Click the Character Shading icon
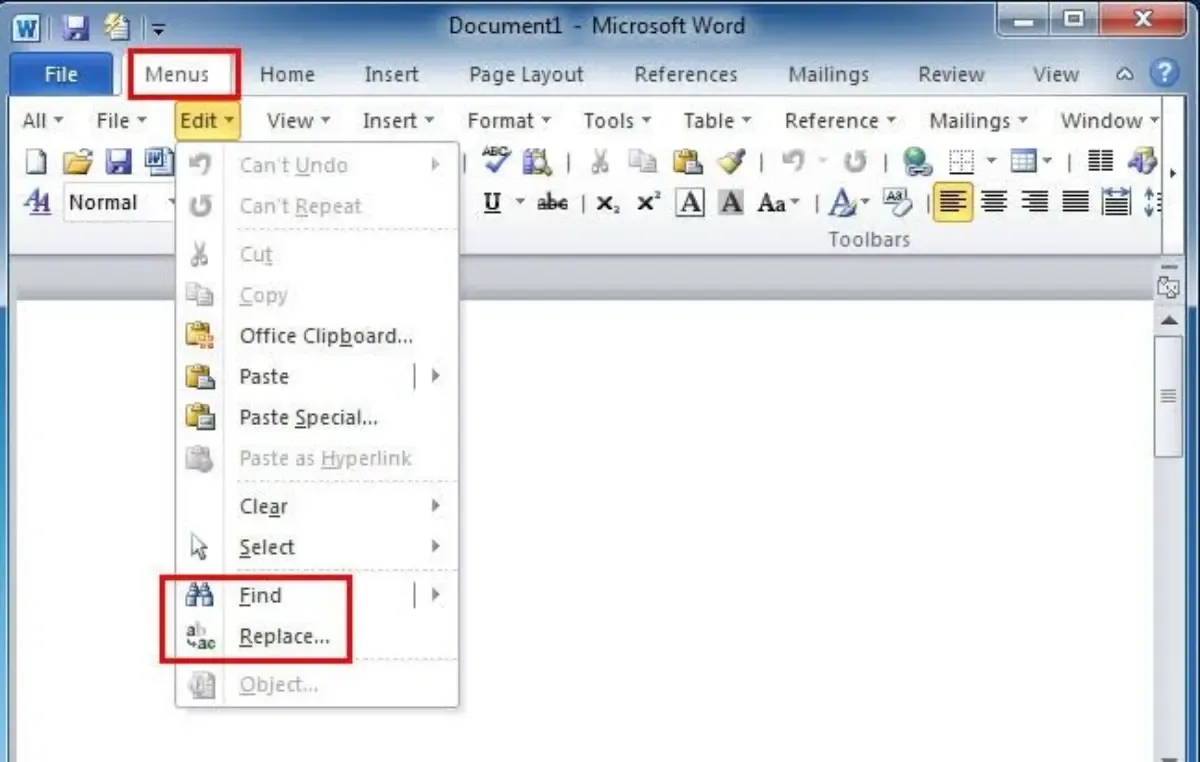The height and width of the screenshot is (762, 1200). click(x=732, y=203)
